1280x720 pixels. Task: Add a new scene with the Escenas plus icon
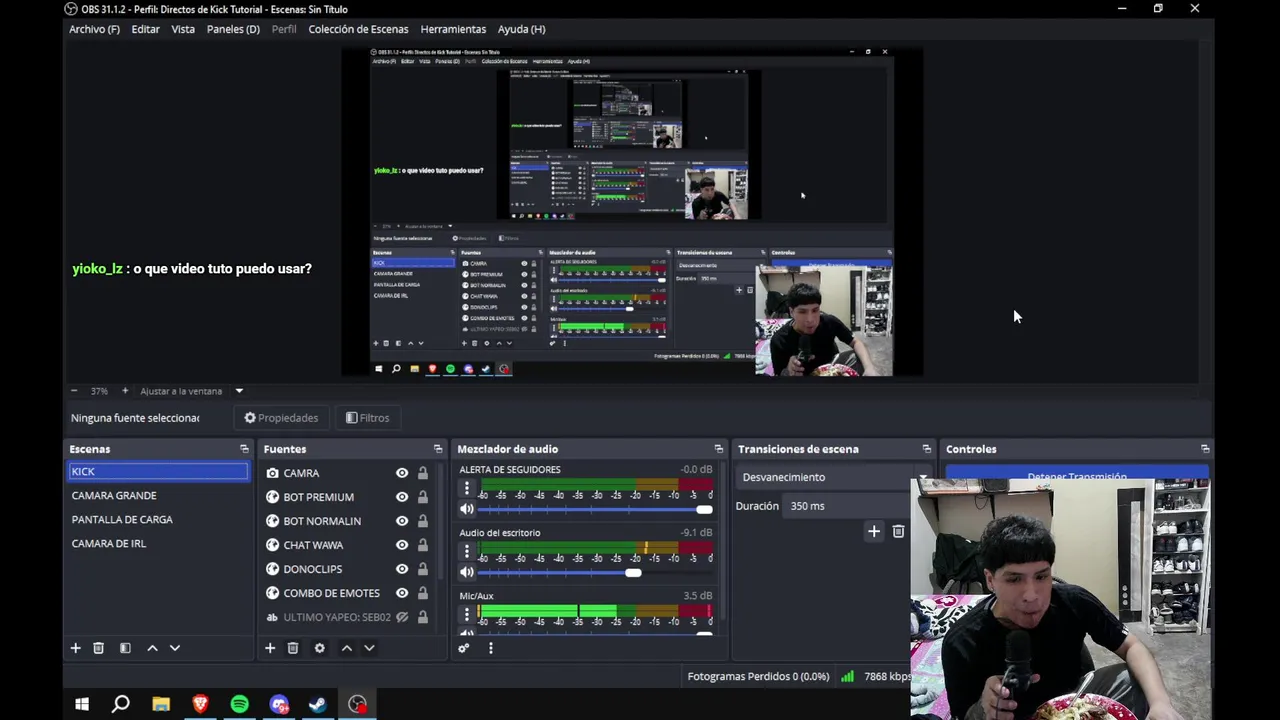click(x=75, y=648)
